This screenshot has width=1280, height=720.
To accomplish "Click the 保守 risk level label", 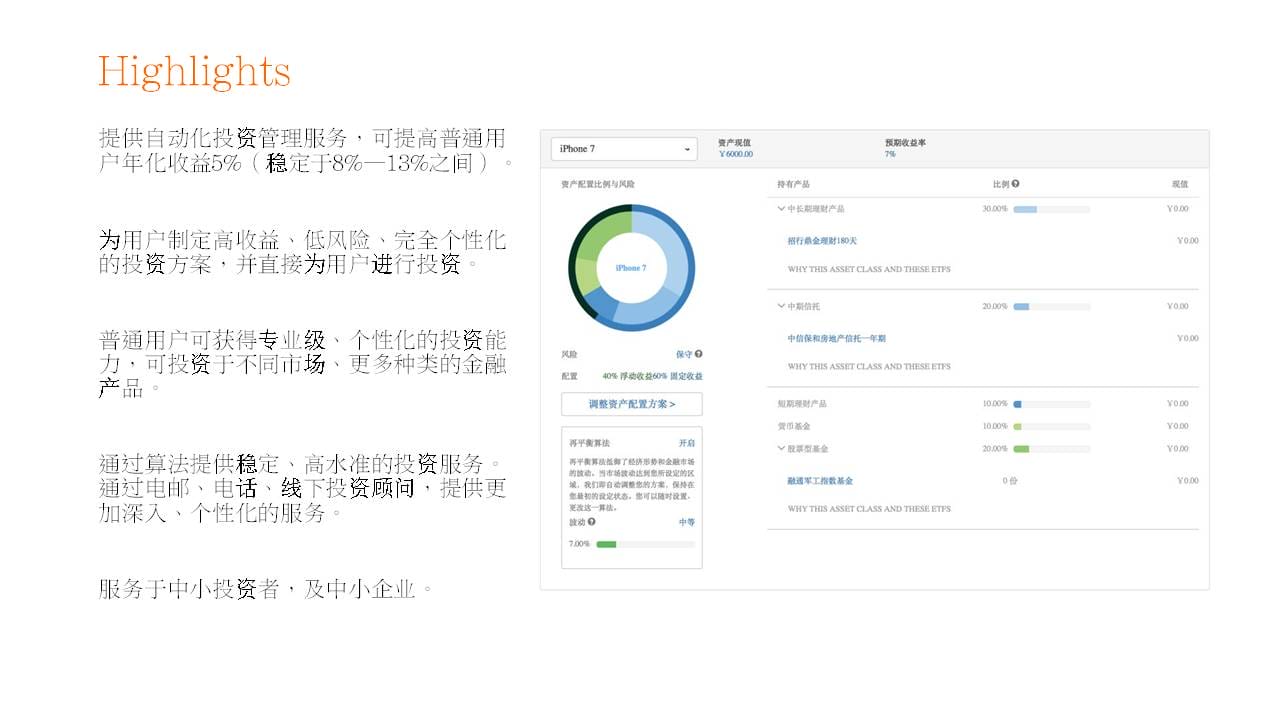I will click(x=684, y=354).
